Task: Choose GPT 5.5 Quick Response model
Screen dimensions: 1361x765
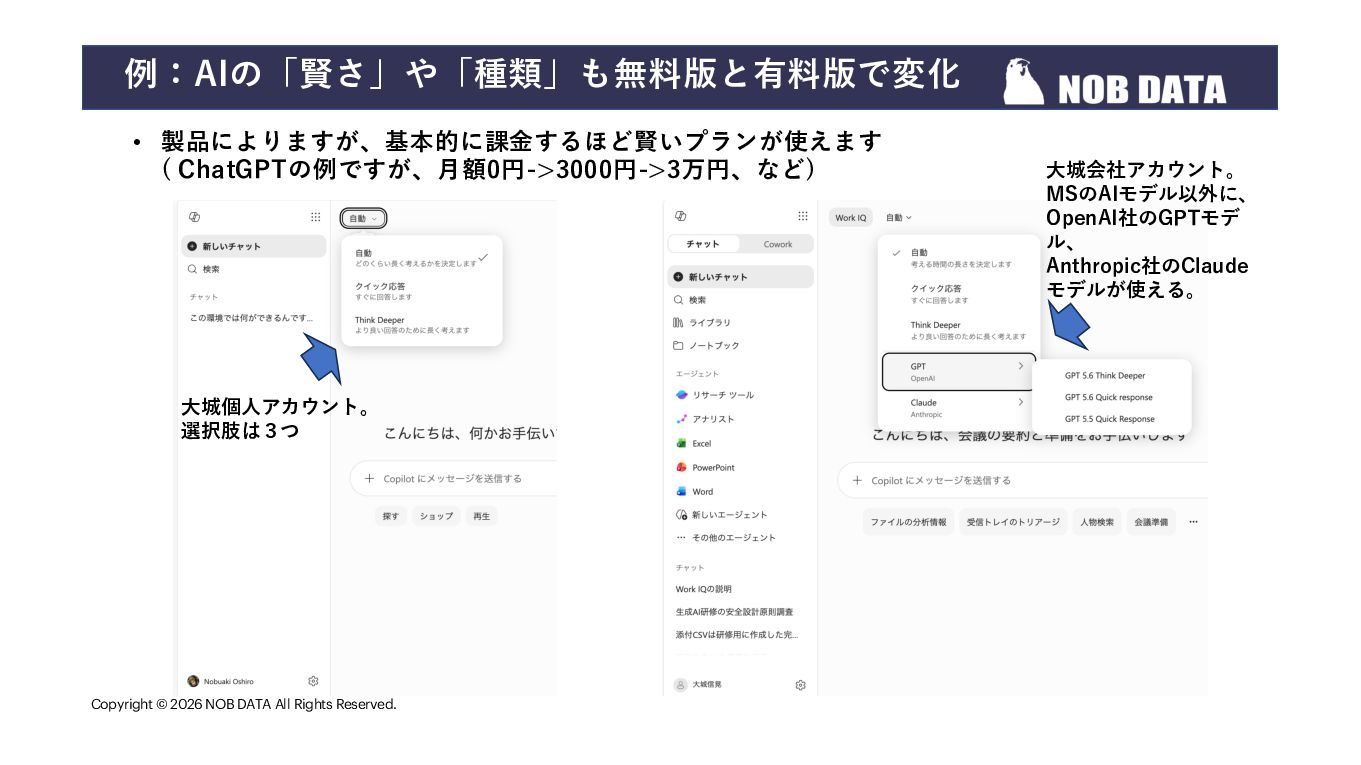Action: 1111,419
